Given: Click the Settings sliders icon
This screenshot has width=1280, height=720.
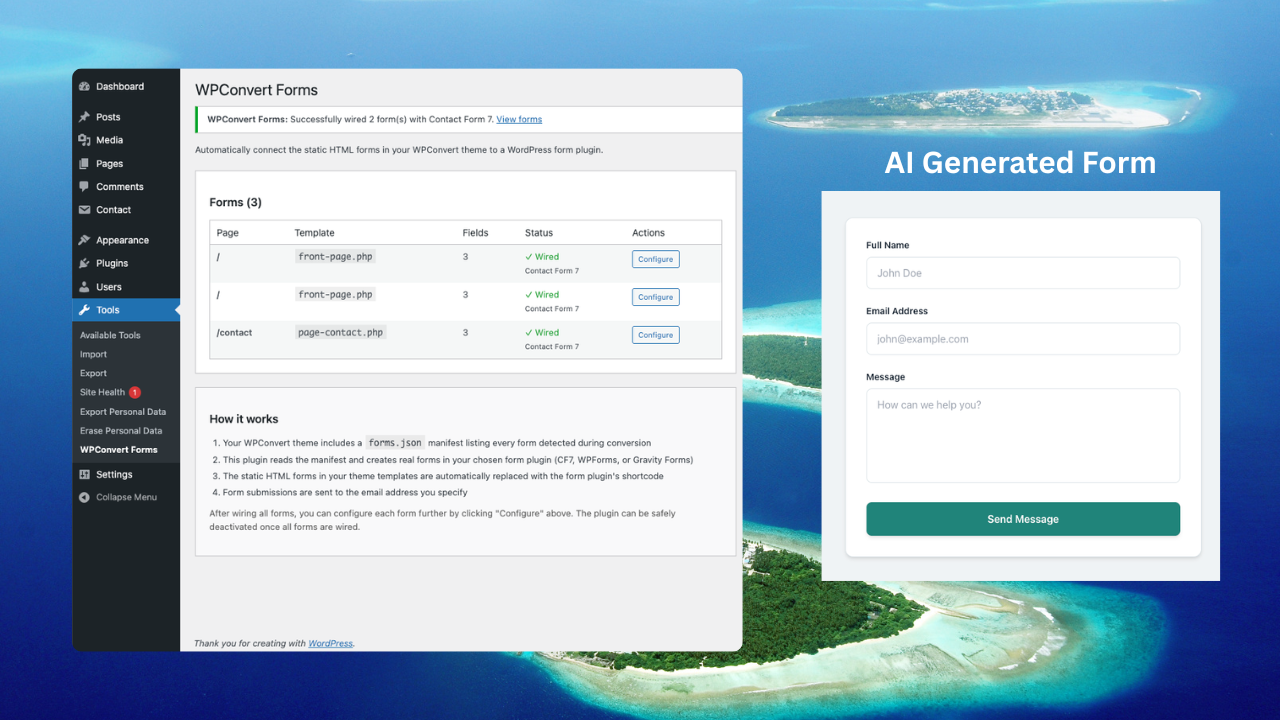Looking at the screenshot, I should 85,474.
